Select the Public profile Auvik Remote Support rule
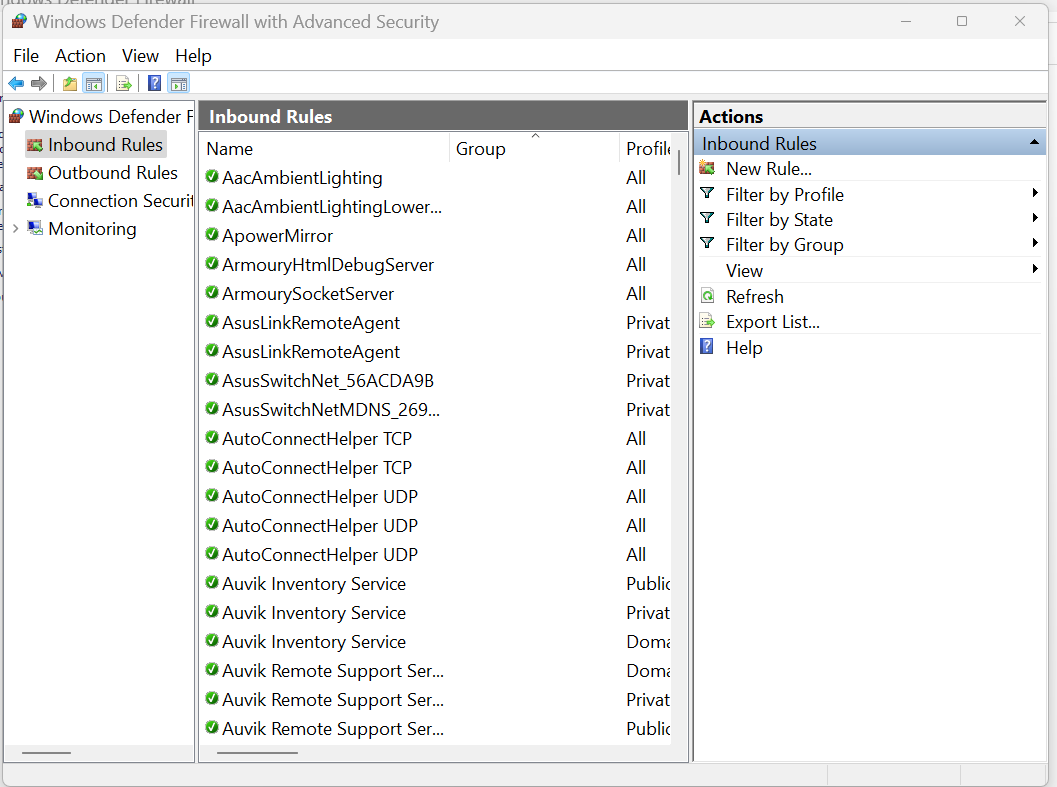 pyautogui.click(x=436, y=728)
